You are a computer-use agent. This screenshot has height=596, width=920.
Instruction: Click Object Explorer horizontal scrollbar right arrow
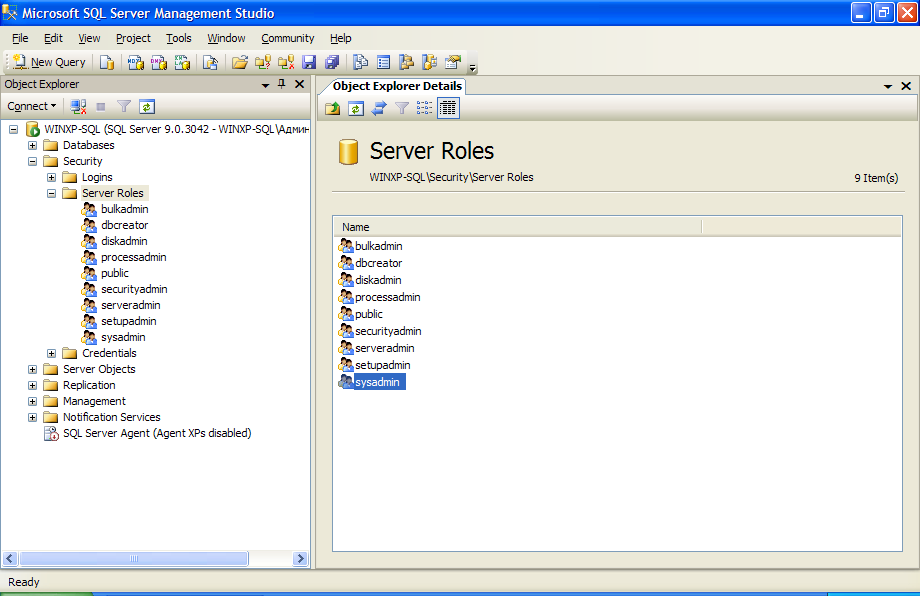(x=300, y=558)
